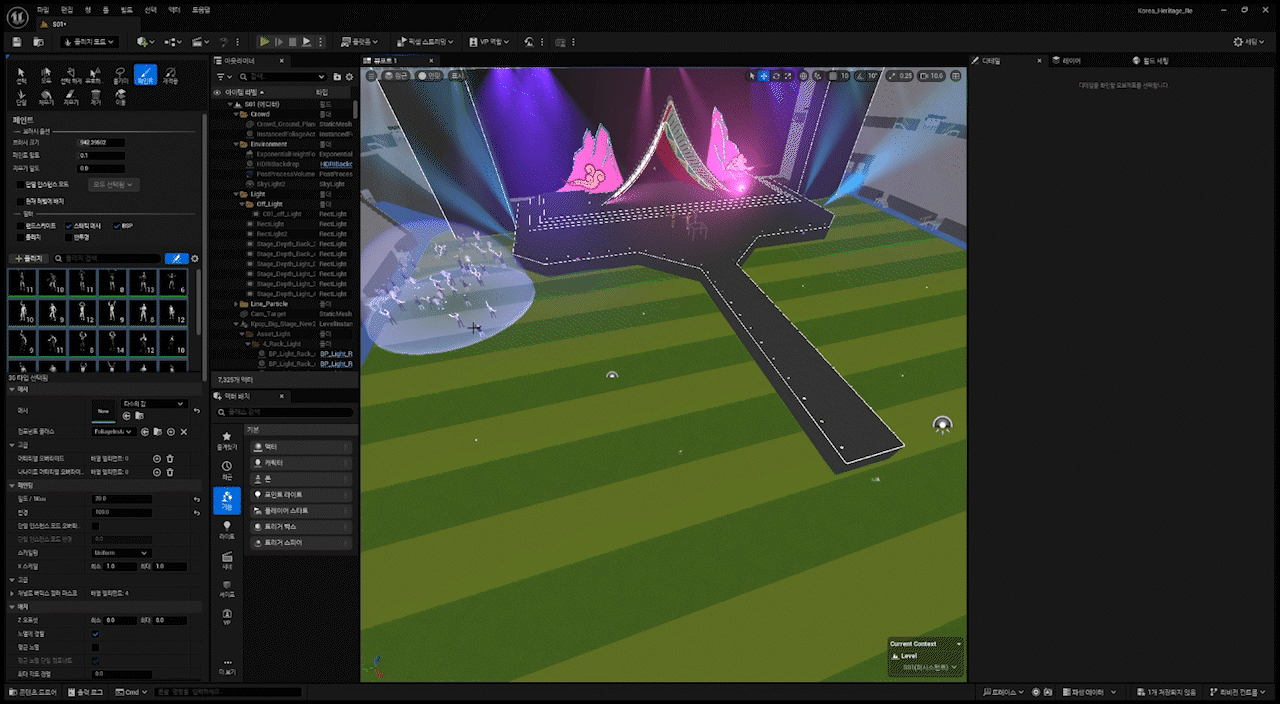Screen dimensions: 1280x704
Task: Choose the foliage Lasso (올가미) tool
Action: click(x=120, y=75)
